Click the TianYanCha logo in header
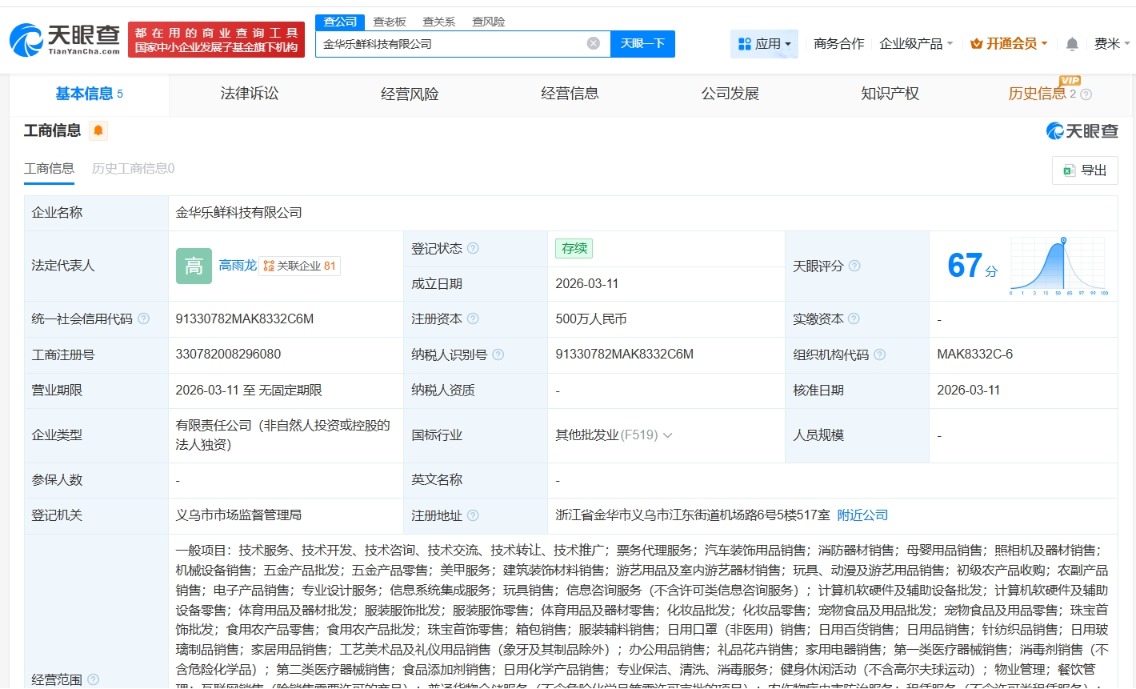 tap(65, 40)
